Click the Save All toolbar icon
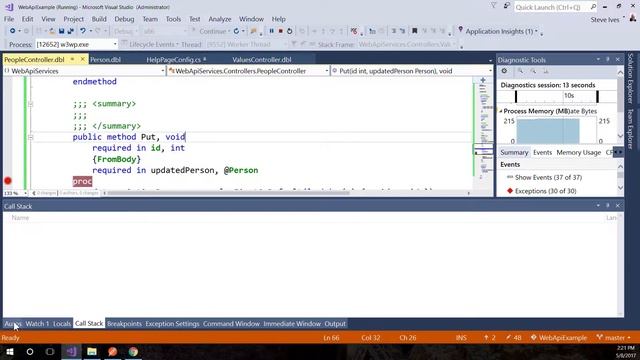The image size is (640, 360). tap(70, 31)
